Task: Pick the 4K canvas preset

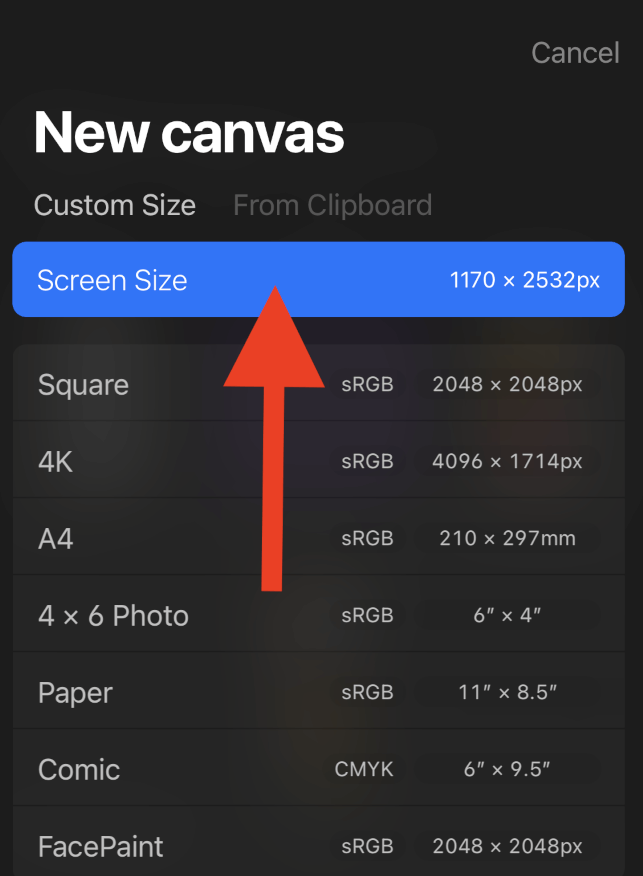Action: point(318,460)
